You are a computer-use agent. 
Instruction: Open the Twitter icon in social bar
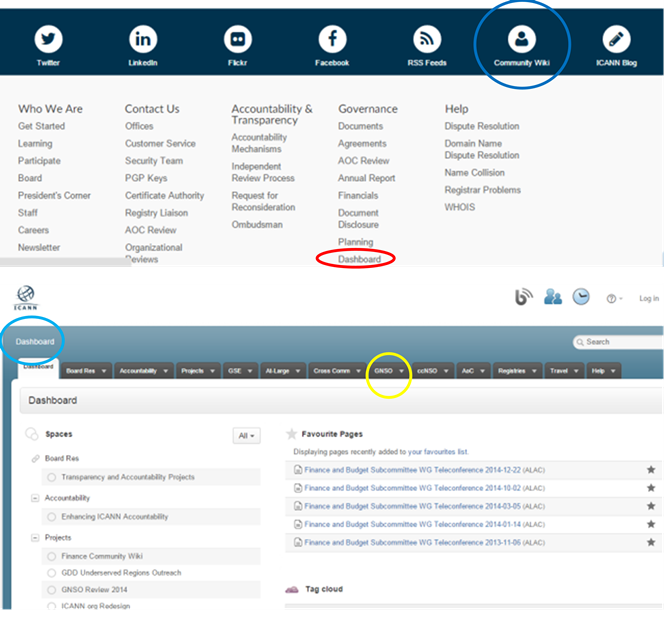(x=48, y=39)
